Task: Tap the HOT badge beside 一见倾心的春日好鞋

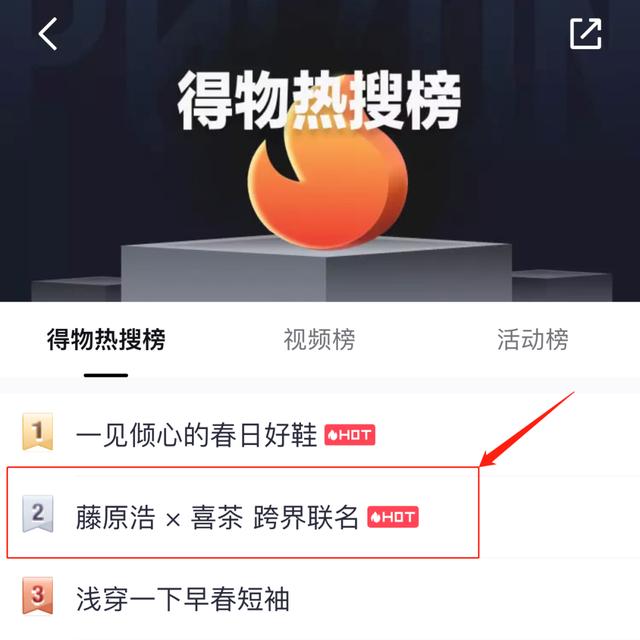Action: pyautogui.click(x=350, y=435)
